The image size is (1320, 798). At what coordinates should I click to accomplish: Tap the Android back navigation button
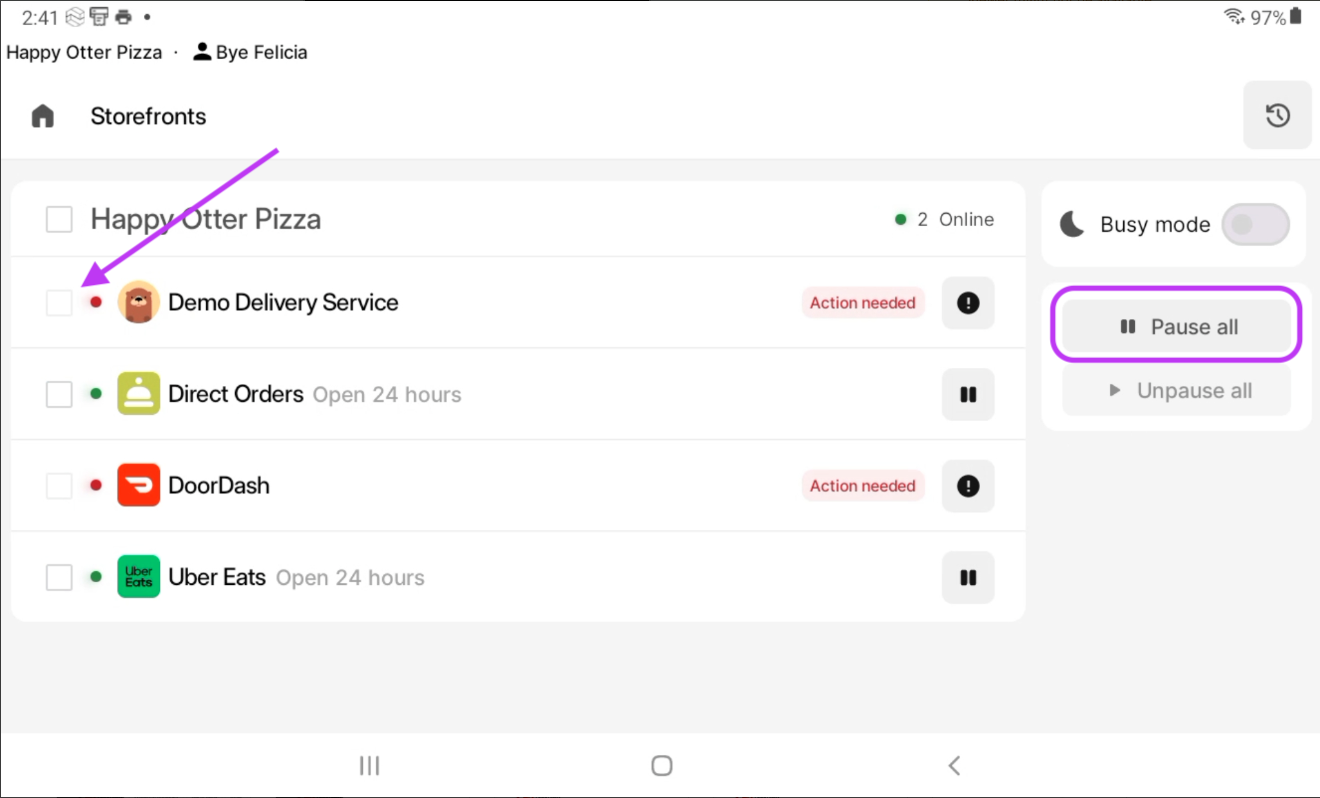[x=954, y=766]
